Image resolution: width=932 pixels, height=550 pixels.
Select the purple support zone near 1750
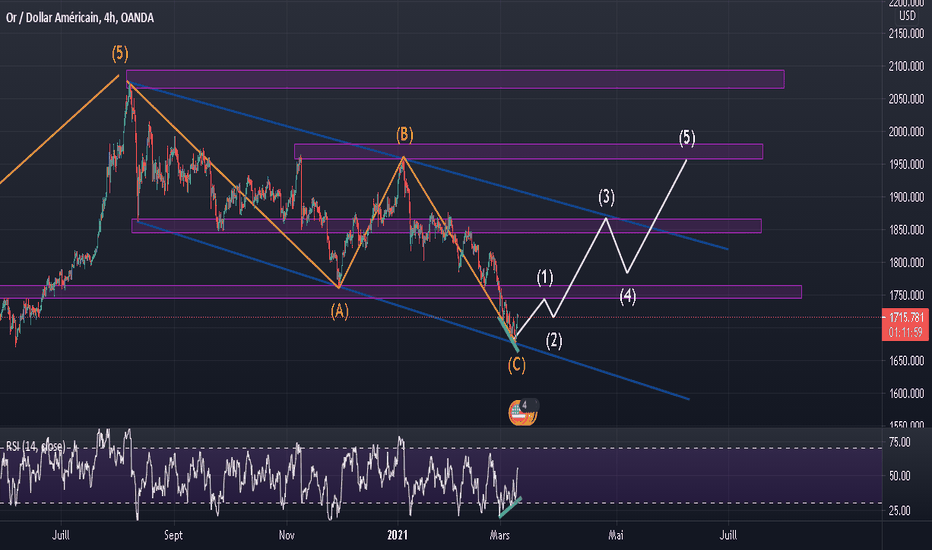click(x=401, y=292)
